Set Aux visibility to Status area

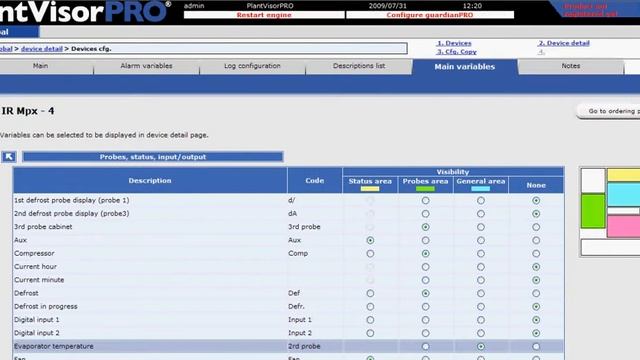click(x=370, y=240)
